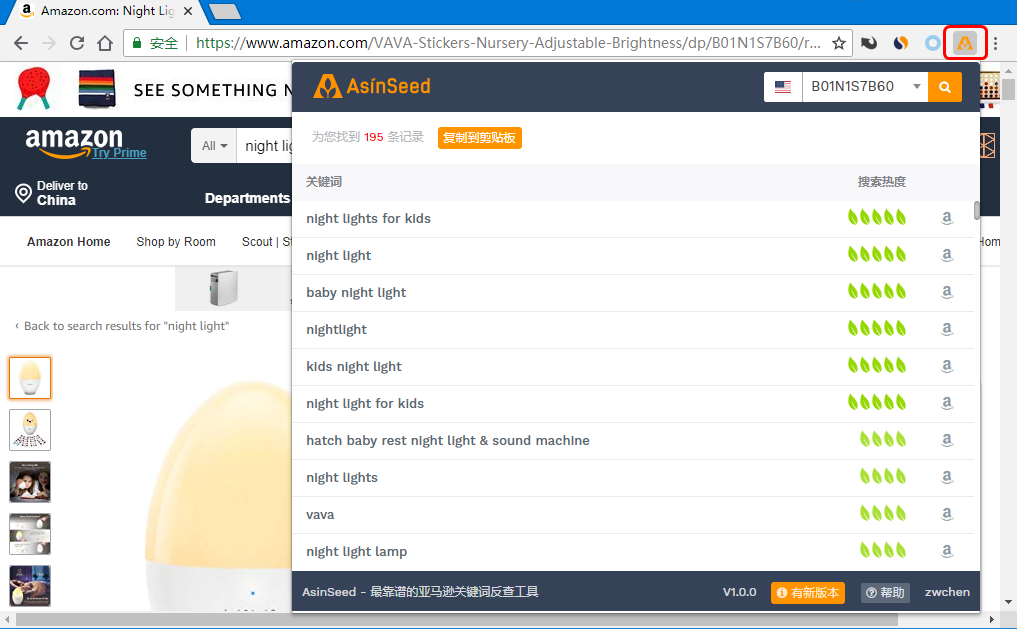This screenshot has height=629, width=1017.
Task: Click 'Back to search results' link
Action: point(122,326)
